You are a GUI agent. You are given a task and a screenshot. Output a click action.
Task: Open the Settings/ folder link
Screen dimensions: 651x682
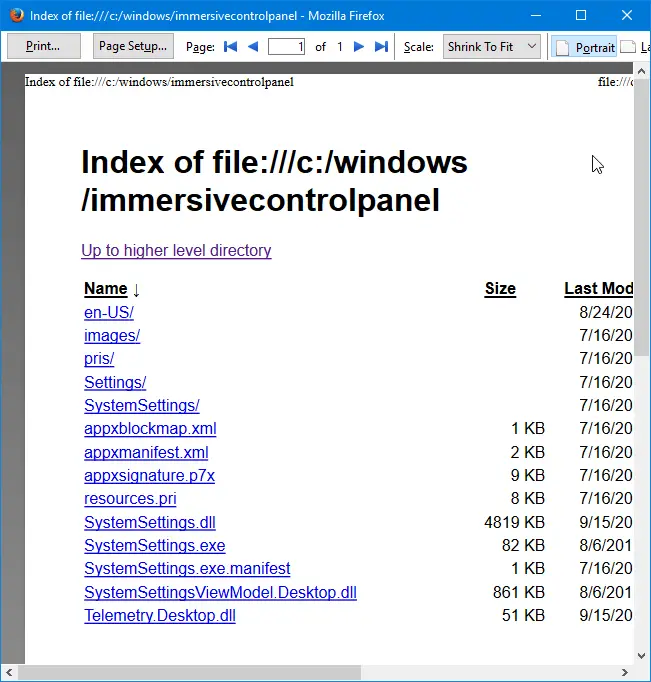pyautogui.click(x=115, y=382)
